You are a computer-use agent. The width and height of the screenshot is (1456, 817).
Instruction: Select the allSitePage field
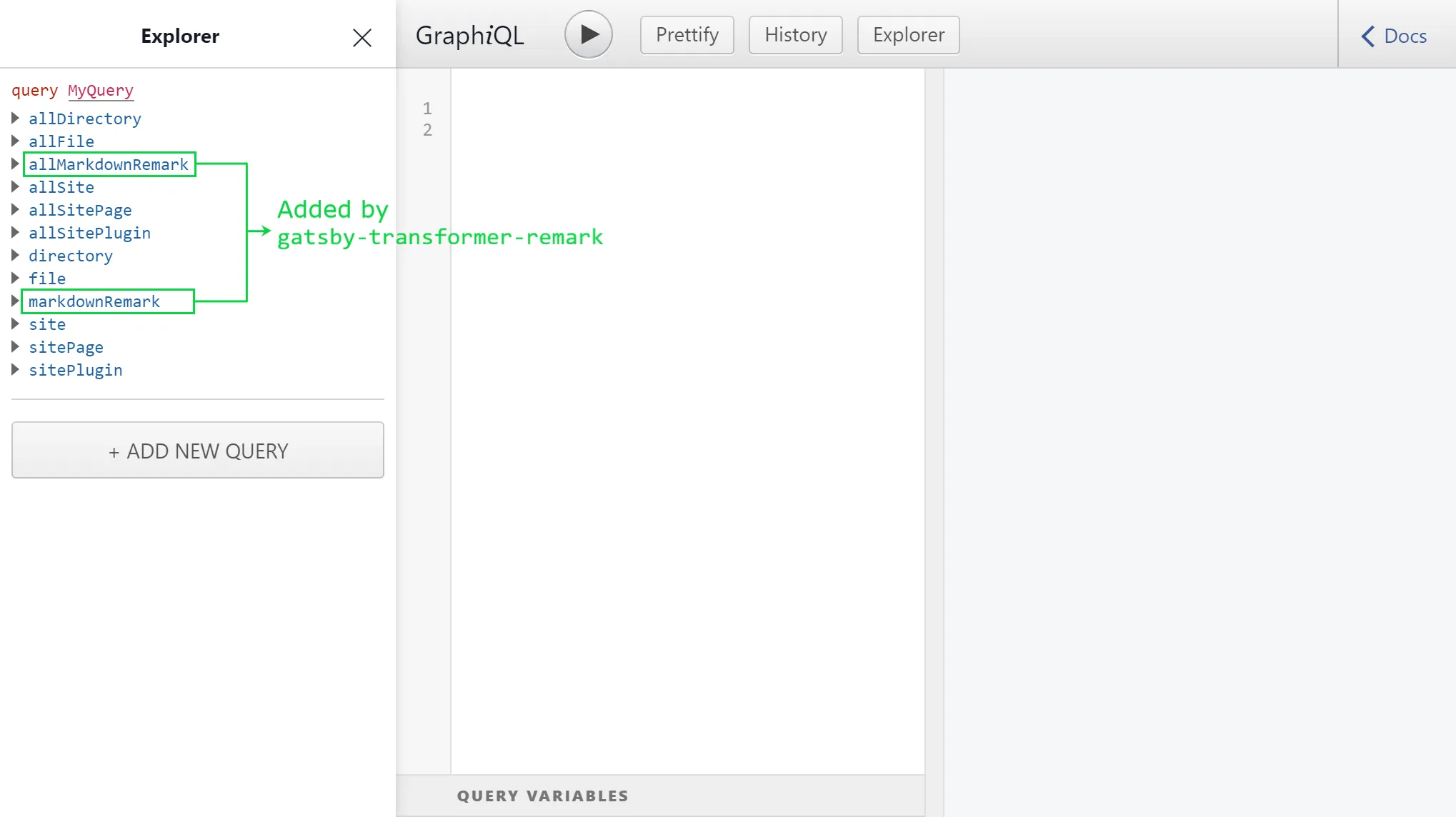pos(80,210)
